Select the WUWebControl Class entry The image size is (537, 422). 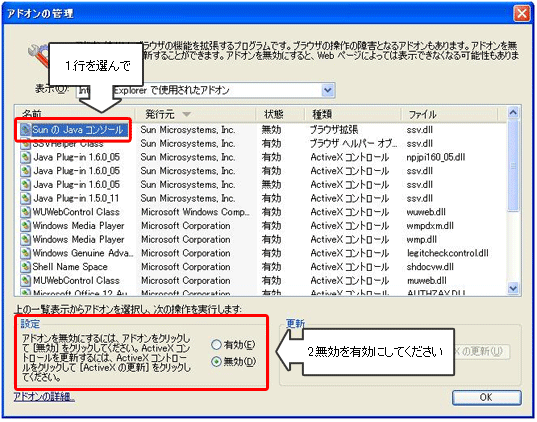tap(76, 212)
